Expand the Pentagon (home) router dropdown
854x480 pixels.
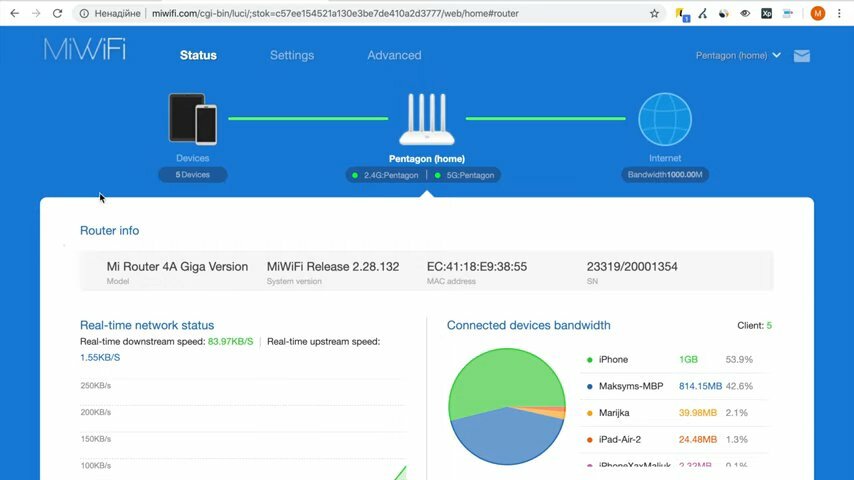tap(738, 56)
